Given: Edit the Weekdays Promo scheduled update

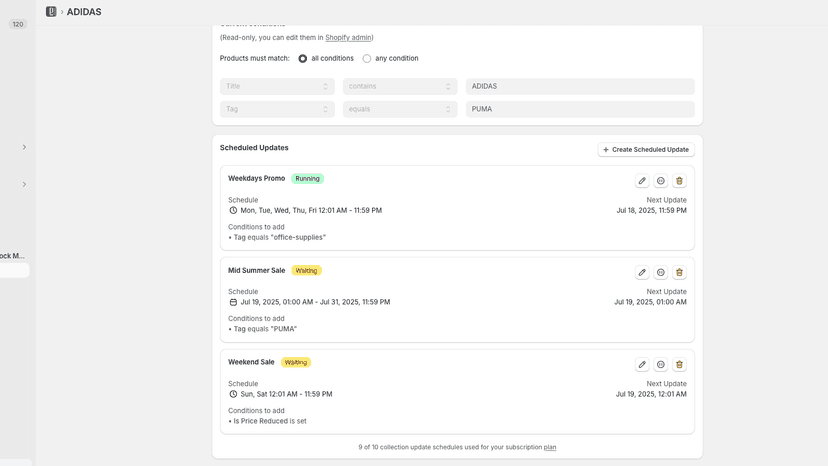Looking at the screenshot, I should point(642,181).
